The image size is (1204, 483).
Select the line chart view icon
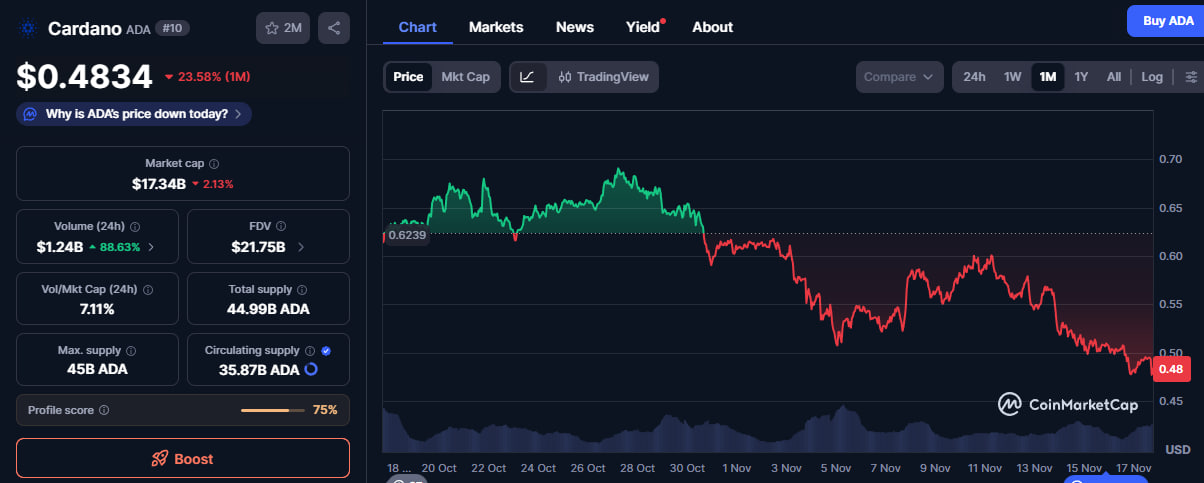528,77
